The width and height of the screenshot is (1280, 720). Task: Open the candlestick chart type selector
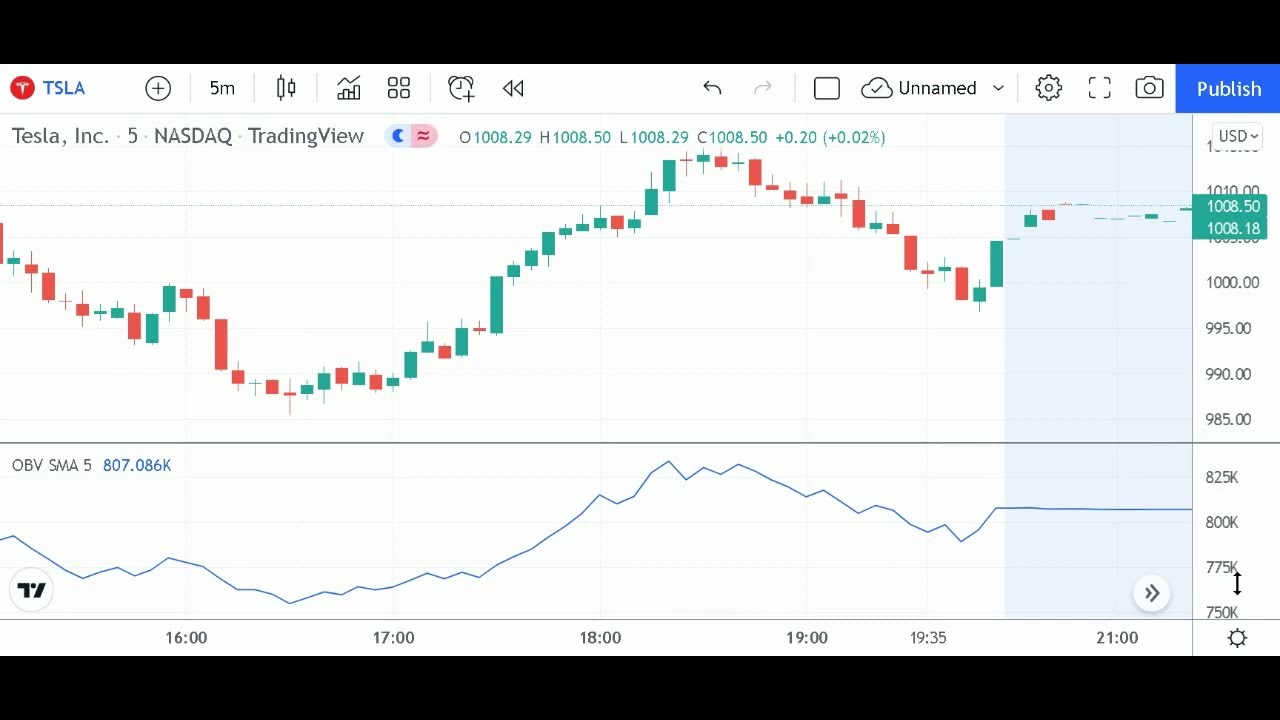click(286, 88)
